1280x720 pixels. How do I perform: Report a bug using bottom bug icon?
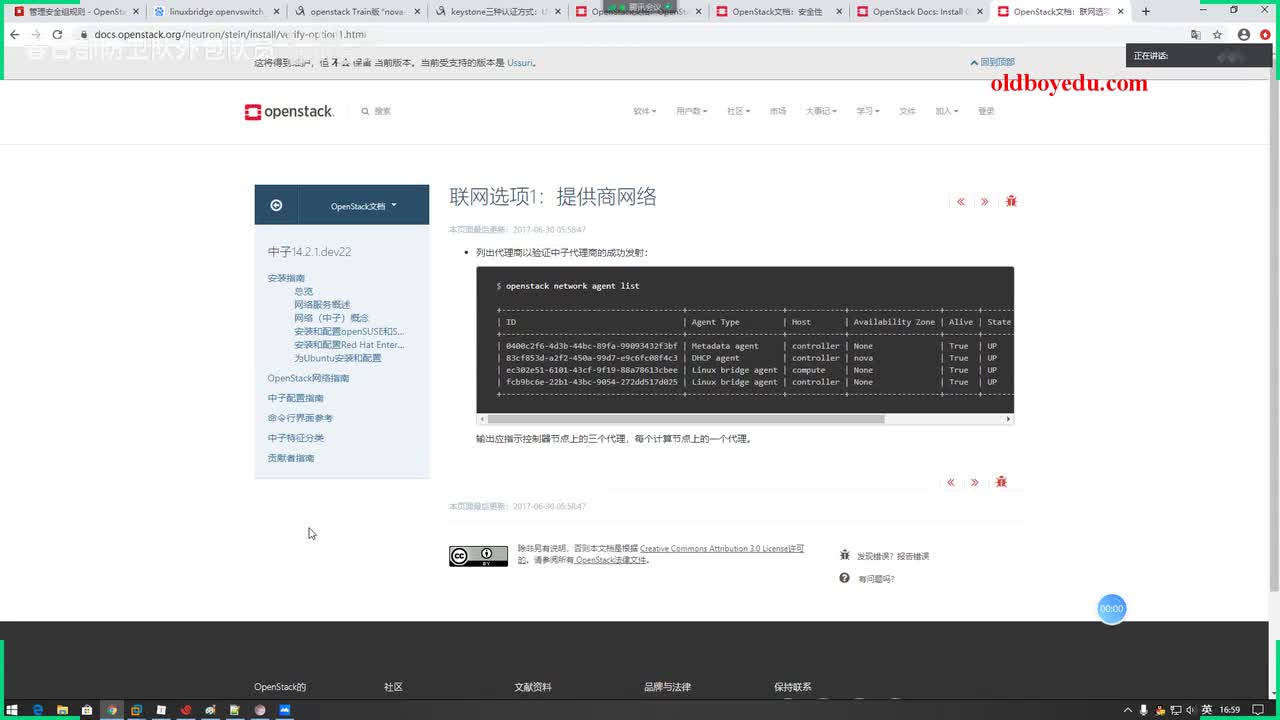pos(1001,482)
